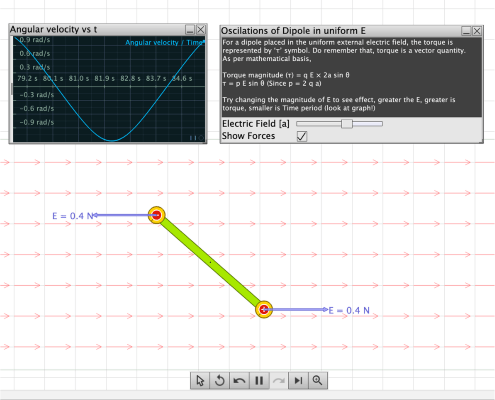Viewport: 495px width, 400px height.
Task: Click the green dipole rod center
Action: [x=210, y=262]
